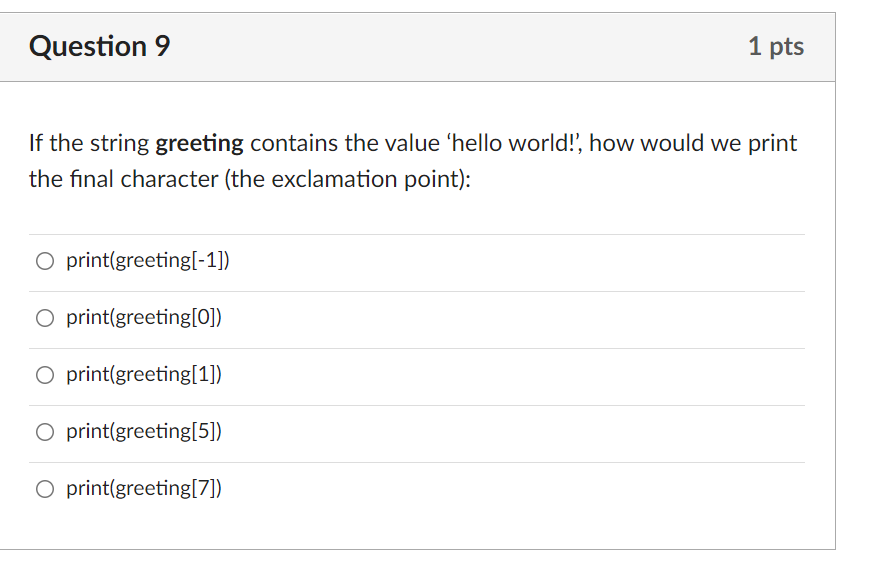Click the print(greeting[0]) answer label text
This screenshot has height=570, width=884.
[144, 319]
